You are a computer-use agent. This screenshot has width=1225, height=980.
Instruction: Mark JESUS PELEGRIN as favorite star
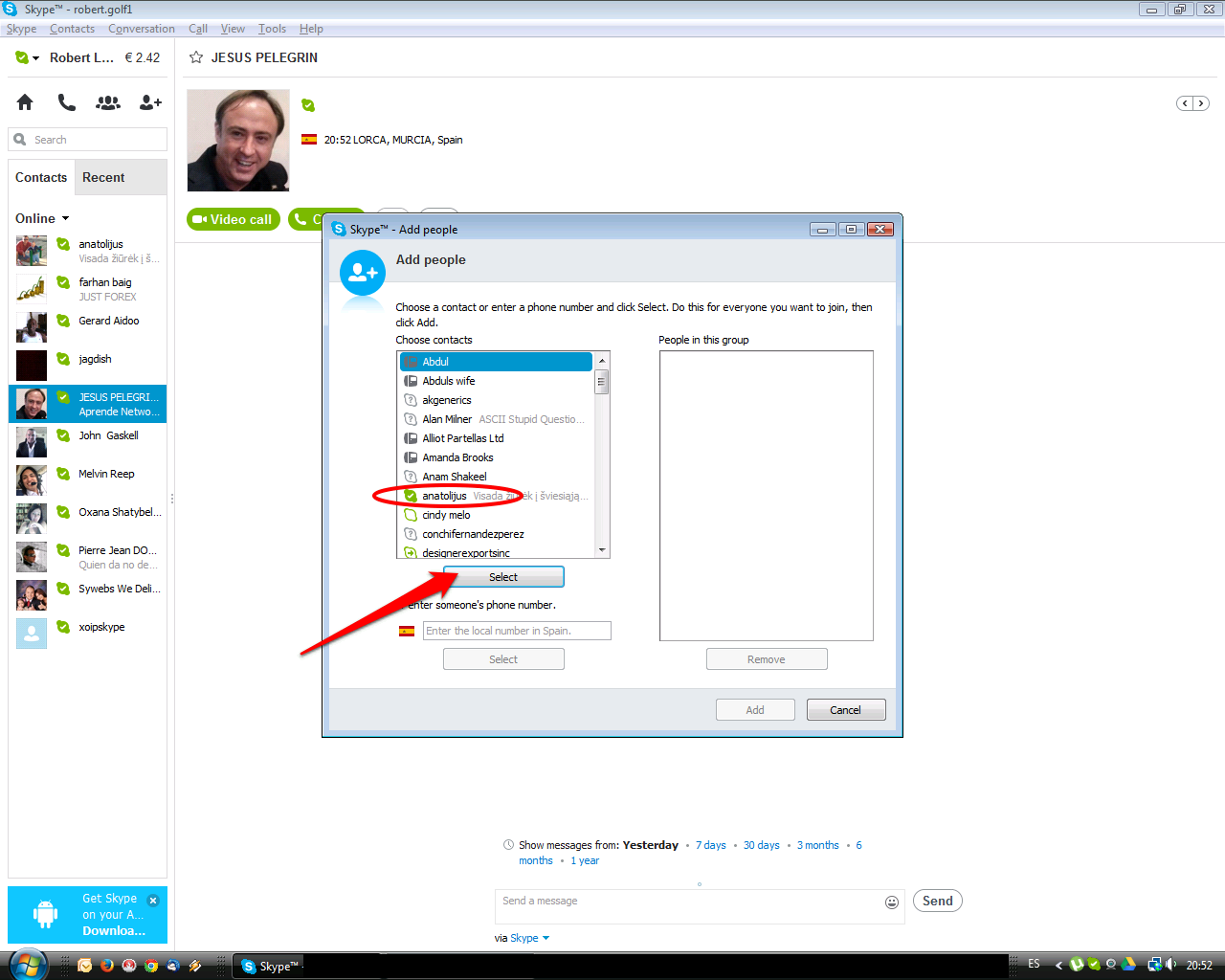196,57
